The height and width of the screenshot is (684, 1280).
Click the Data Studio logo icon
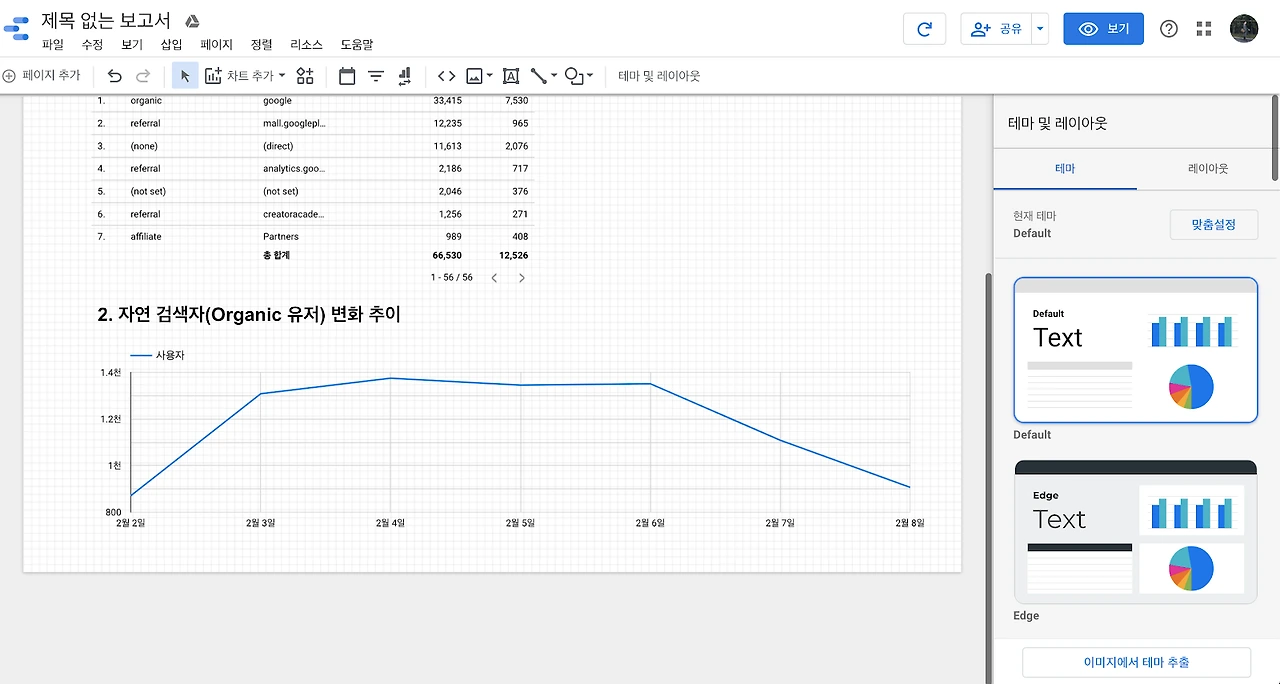click(17, 28)
